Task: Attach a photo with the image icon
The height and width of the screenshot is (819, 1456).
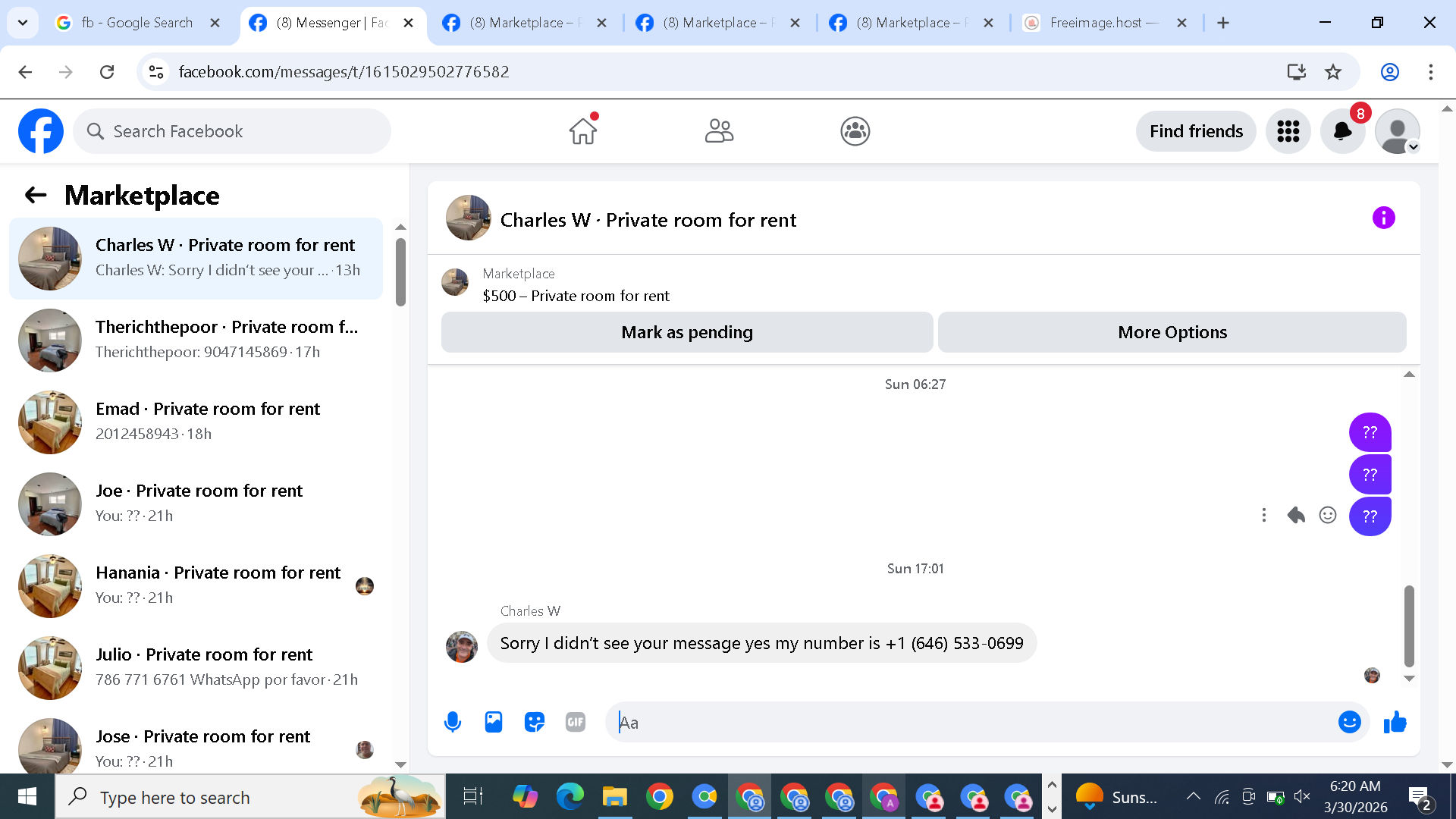Action: click(494, 722)
